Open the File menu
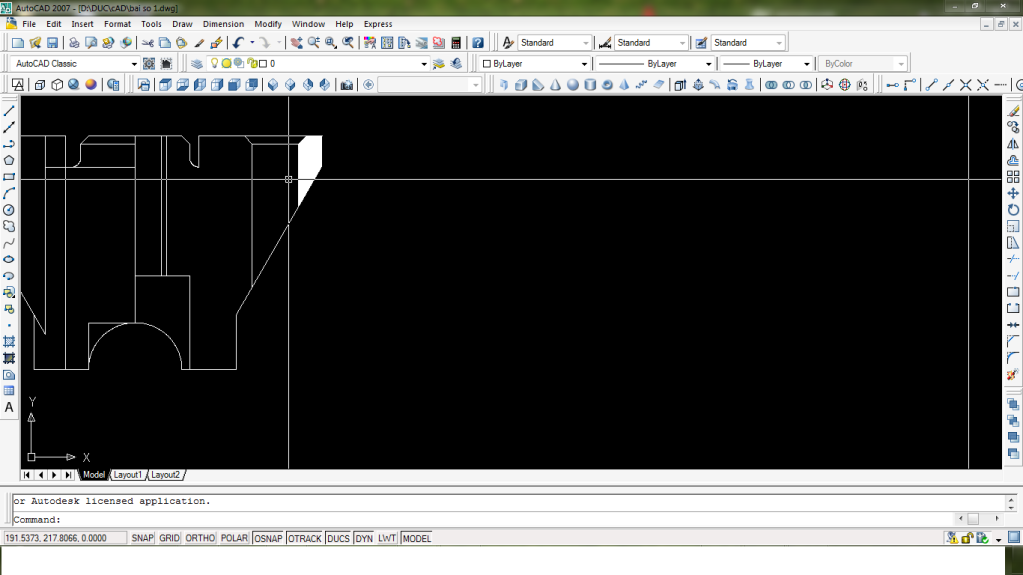The image size is (1023, 575). click(29, 23)
